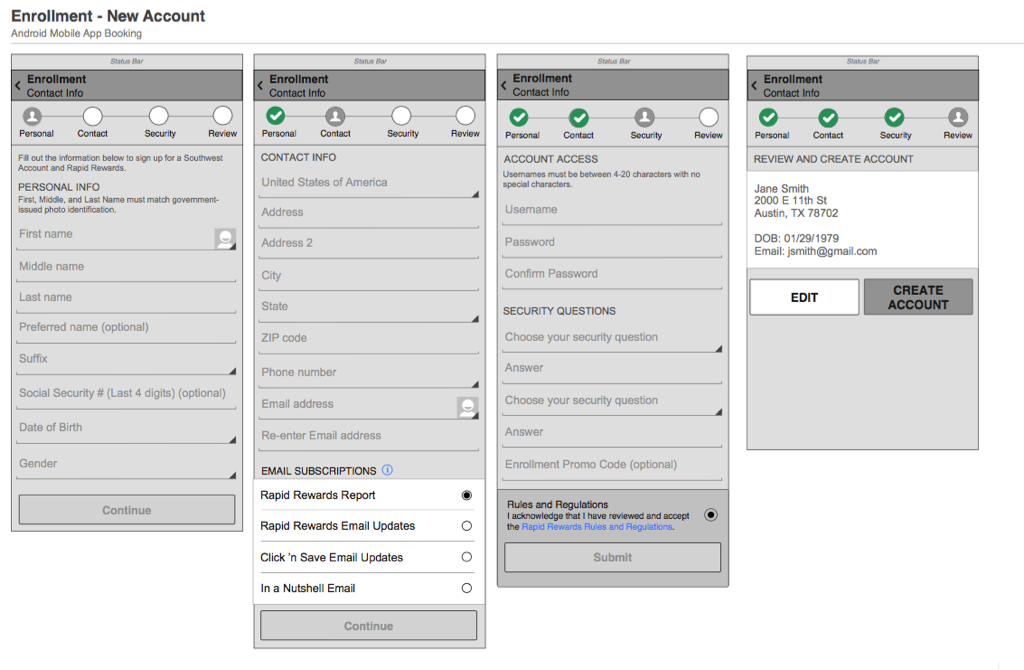This screenshot has height=670, width=1024.
Task: Toggle the Rules and Regulations acknowledgment
Action: [710, 515]
